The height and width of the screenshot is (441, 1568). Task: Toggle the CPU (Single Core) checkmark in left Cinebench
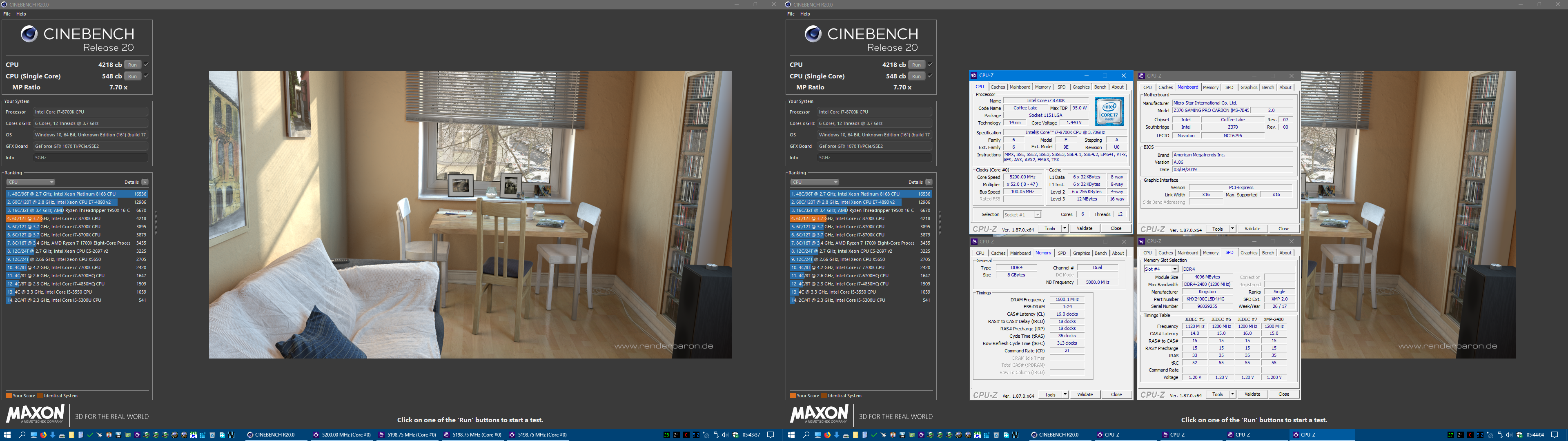pos(146,76)
